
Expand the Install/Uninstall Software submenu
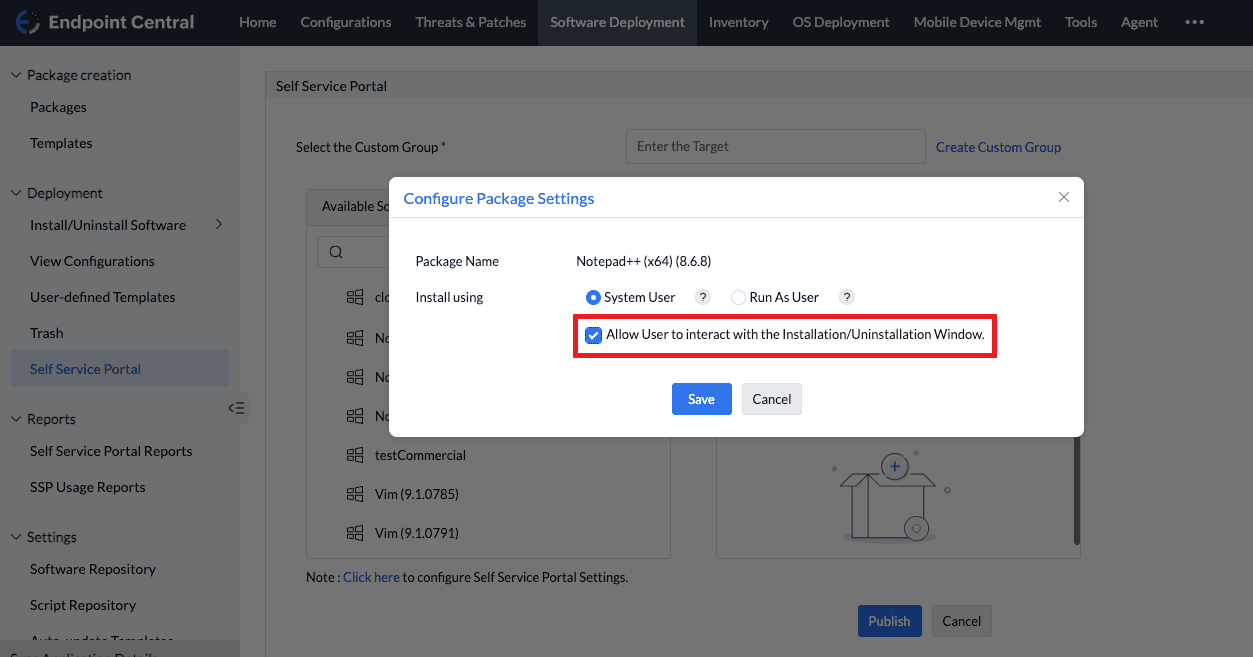pyautogui.click(x=218, y=225)
